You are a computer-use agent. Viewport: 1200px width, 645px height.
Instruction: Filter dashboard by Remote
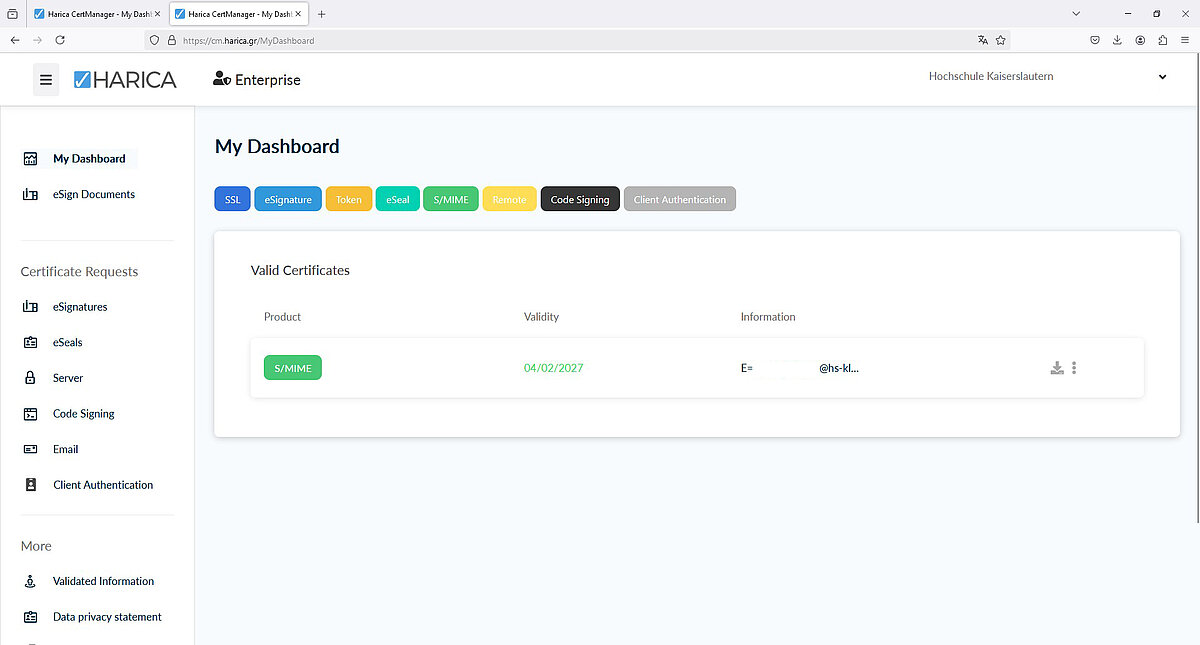coord(509,199)
